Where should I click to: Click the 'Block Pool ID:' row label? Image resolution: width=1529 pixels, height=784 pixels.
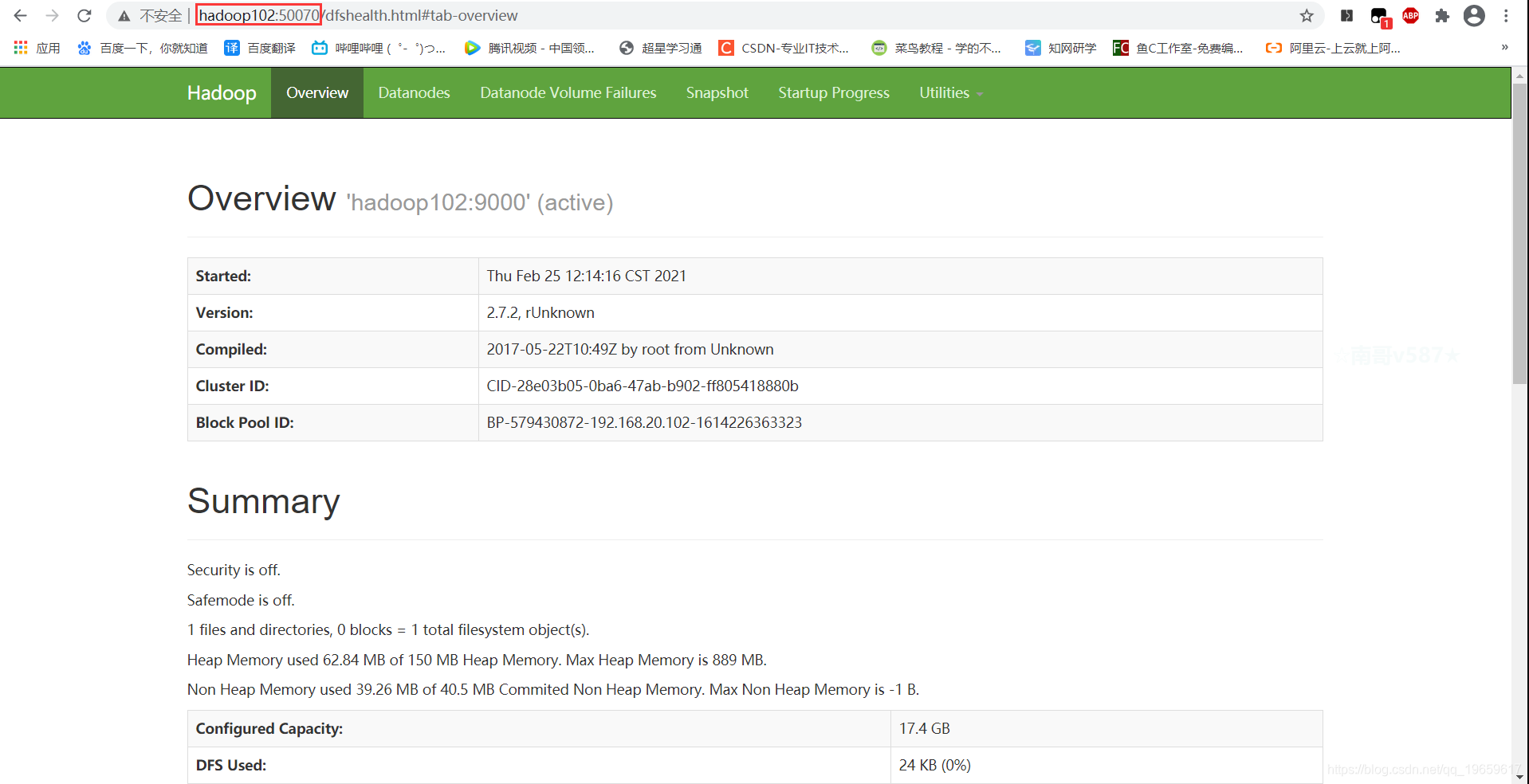coord(245,422)
